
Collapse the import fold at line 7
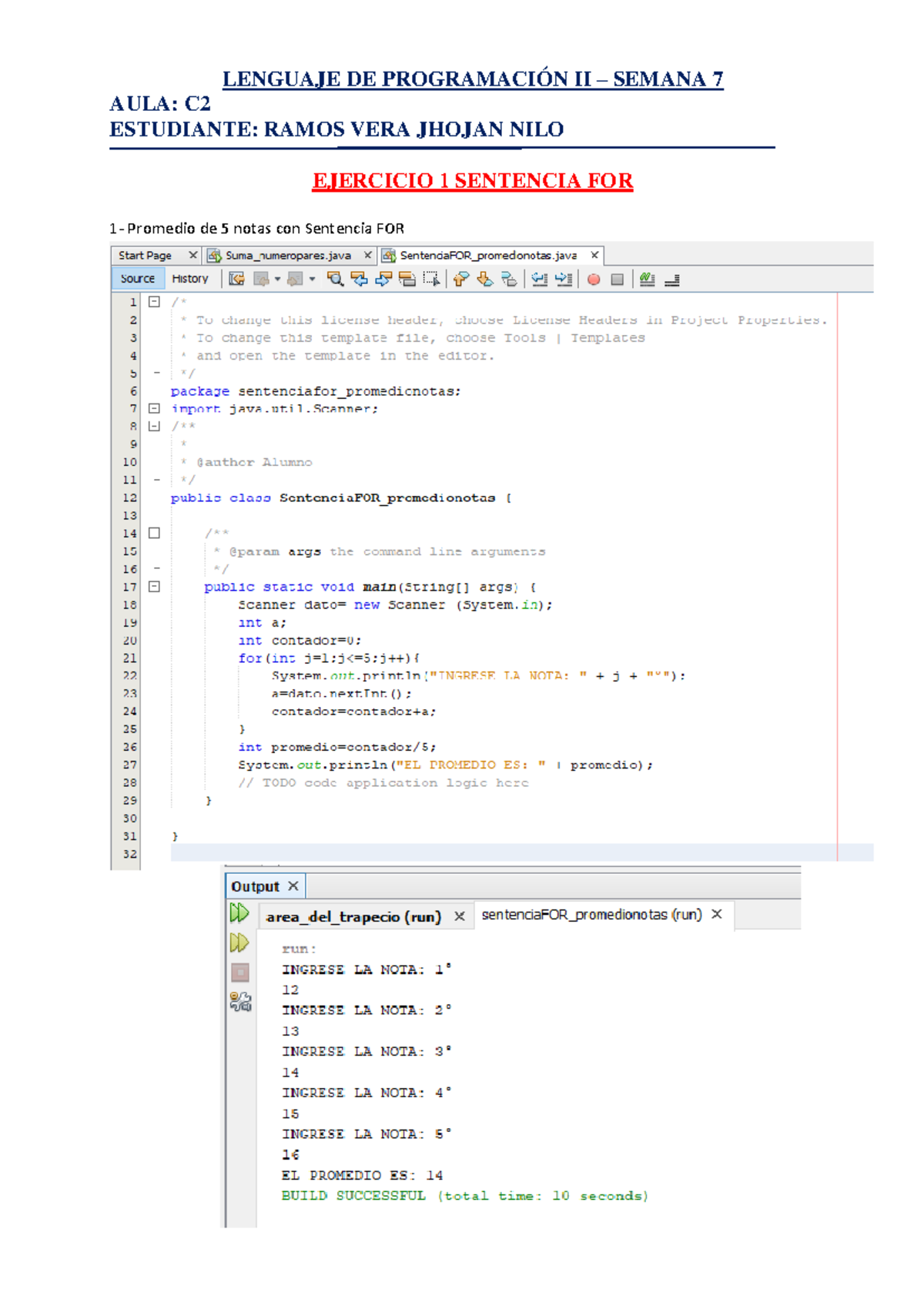click(x=154, y=409)
